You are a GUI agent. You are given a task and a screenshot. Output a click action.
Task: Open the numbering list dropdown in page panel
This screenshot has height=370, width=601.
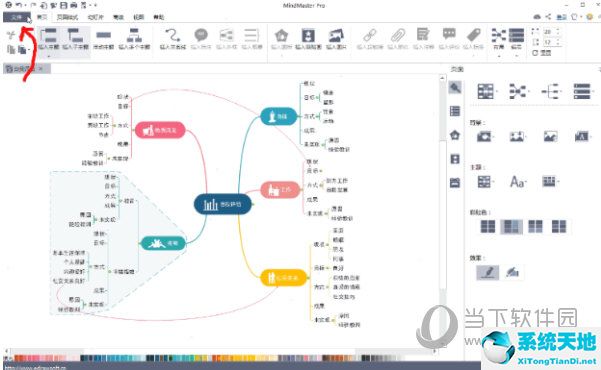coord(584,91)
